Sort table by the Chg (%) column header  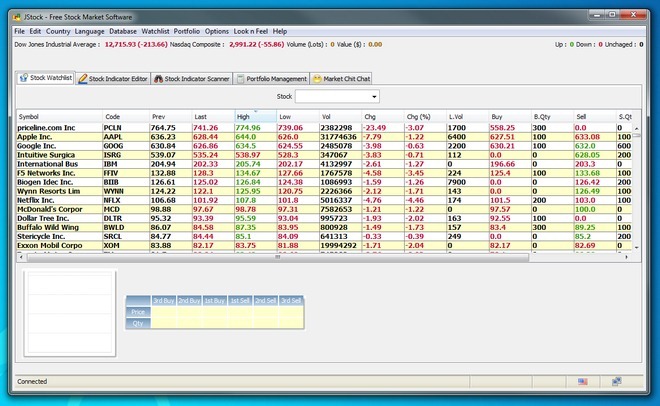(425, 117)
